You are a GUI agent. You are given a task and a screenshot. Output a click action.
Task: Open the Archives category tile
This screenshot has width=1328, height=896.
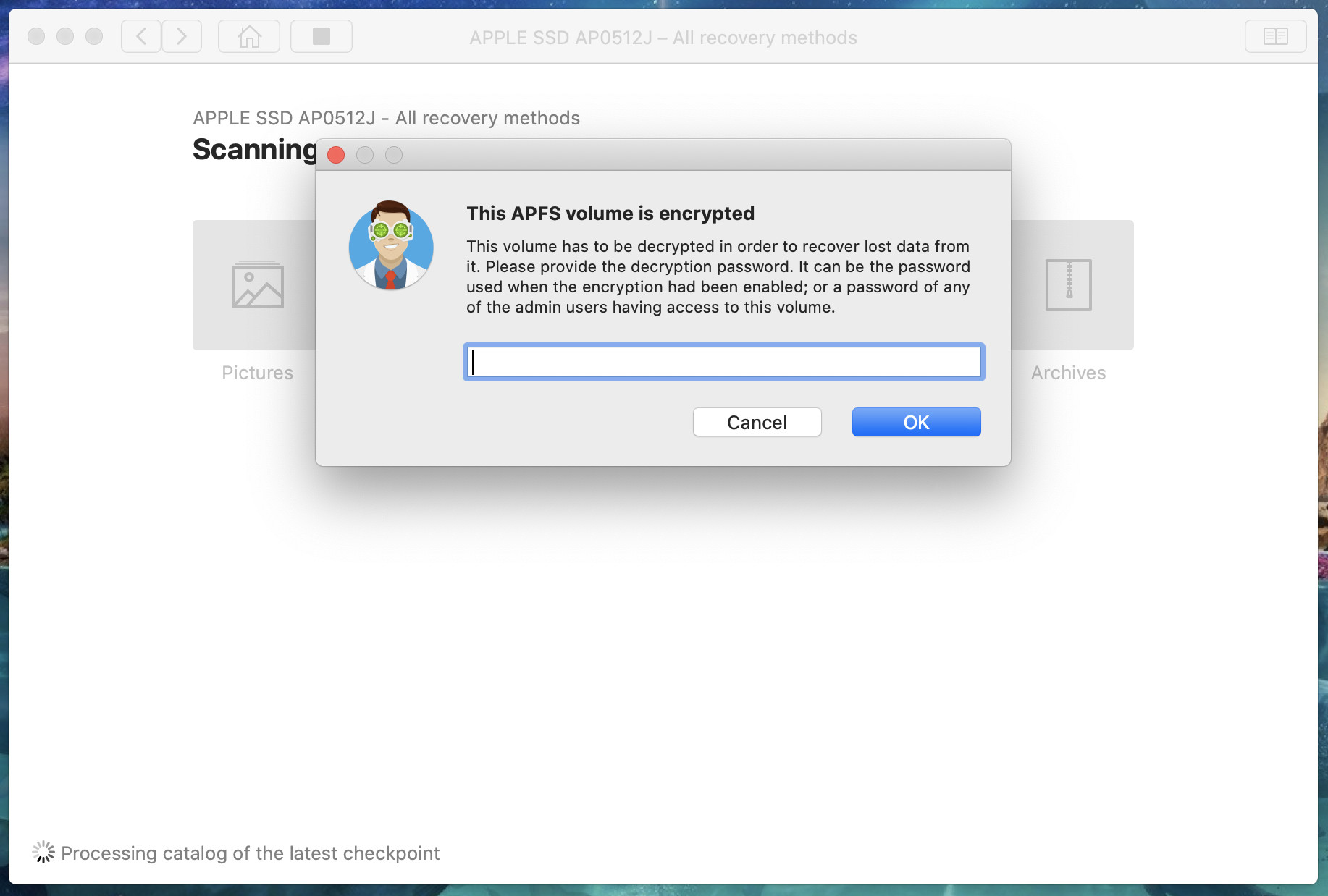(1072, 285)
